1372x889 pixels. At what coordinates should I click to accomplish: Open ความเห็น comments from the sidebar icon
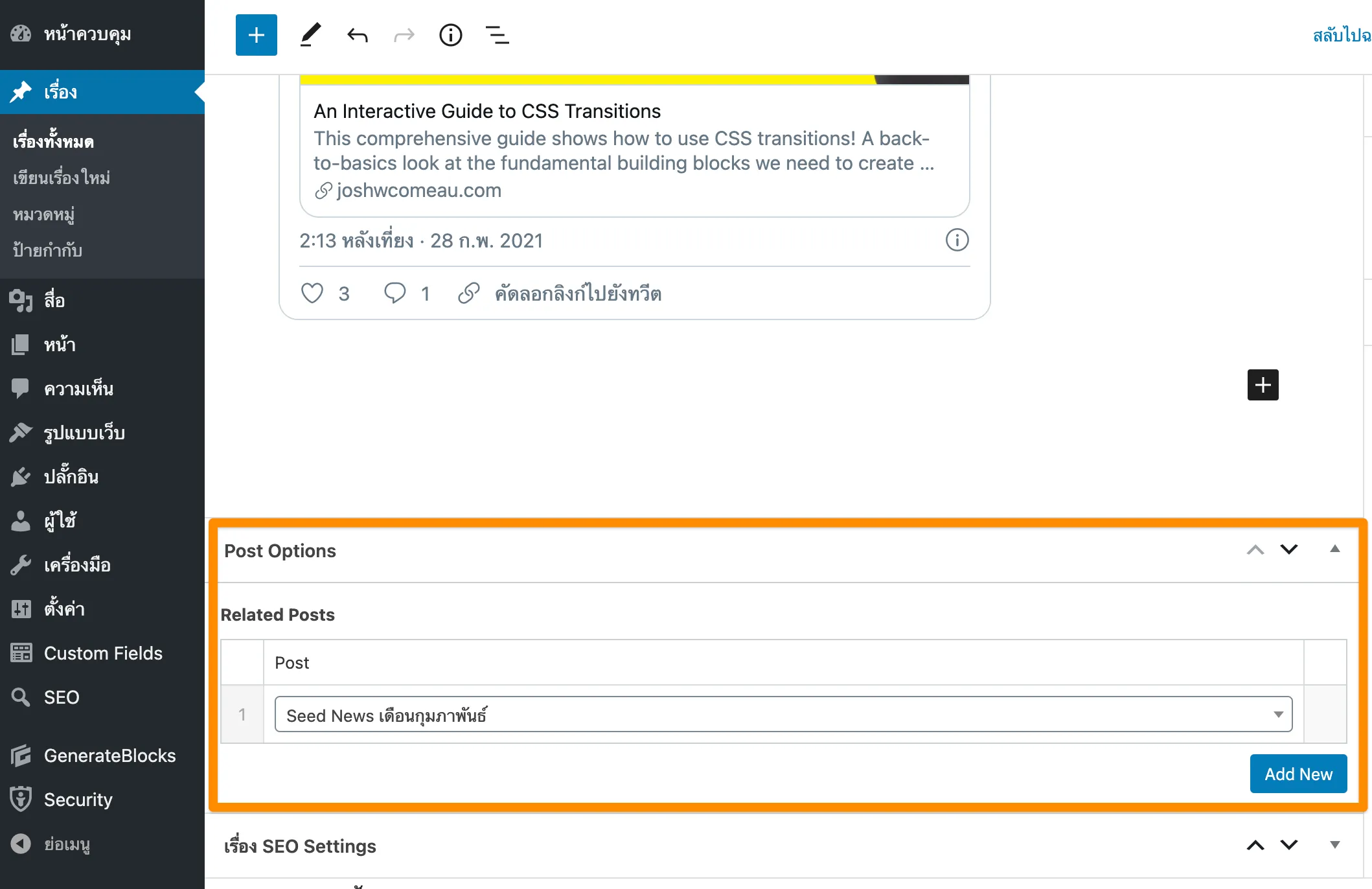(21, 388)
